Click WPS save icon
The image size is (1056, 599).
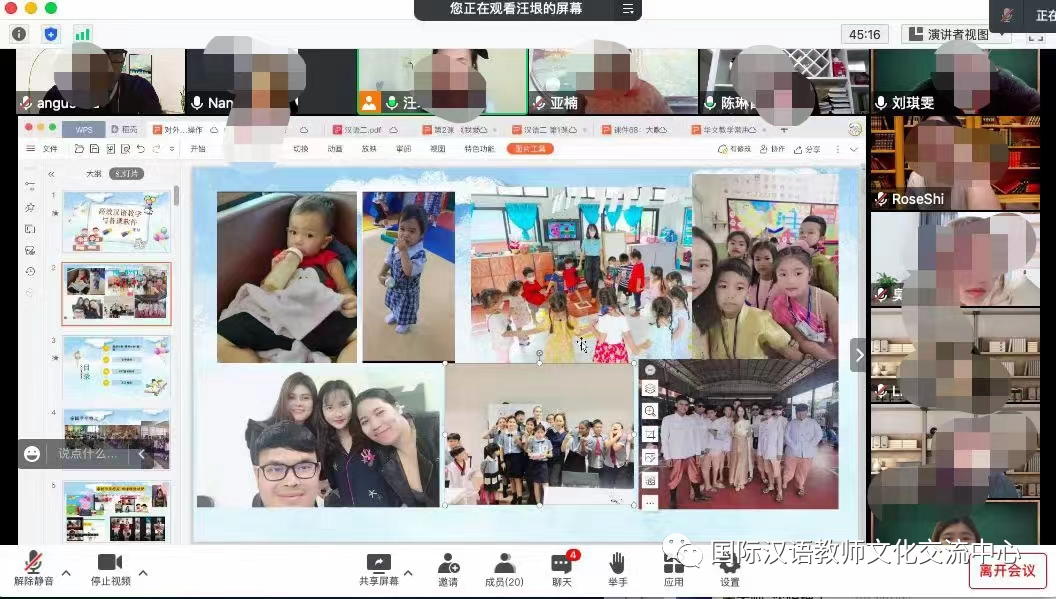95,149
